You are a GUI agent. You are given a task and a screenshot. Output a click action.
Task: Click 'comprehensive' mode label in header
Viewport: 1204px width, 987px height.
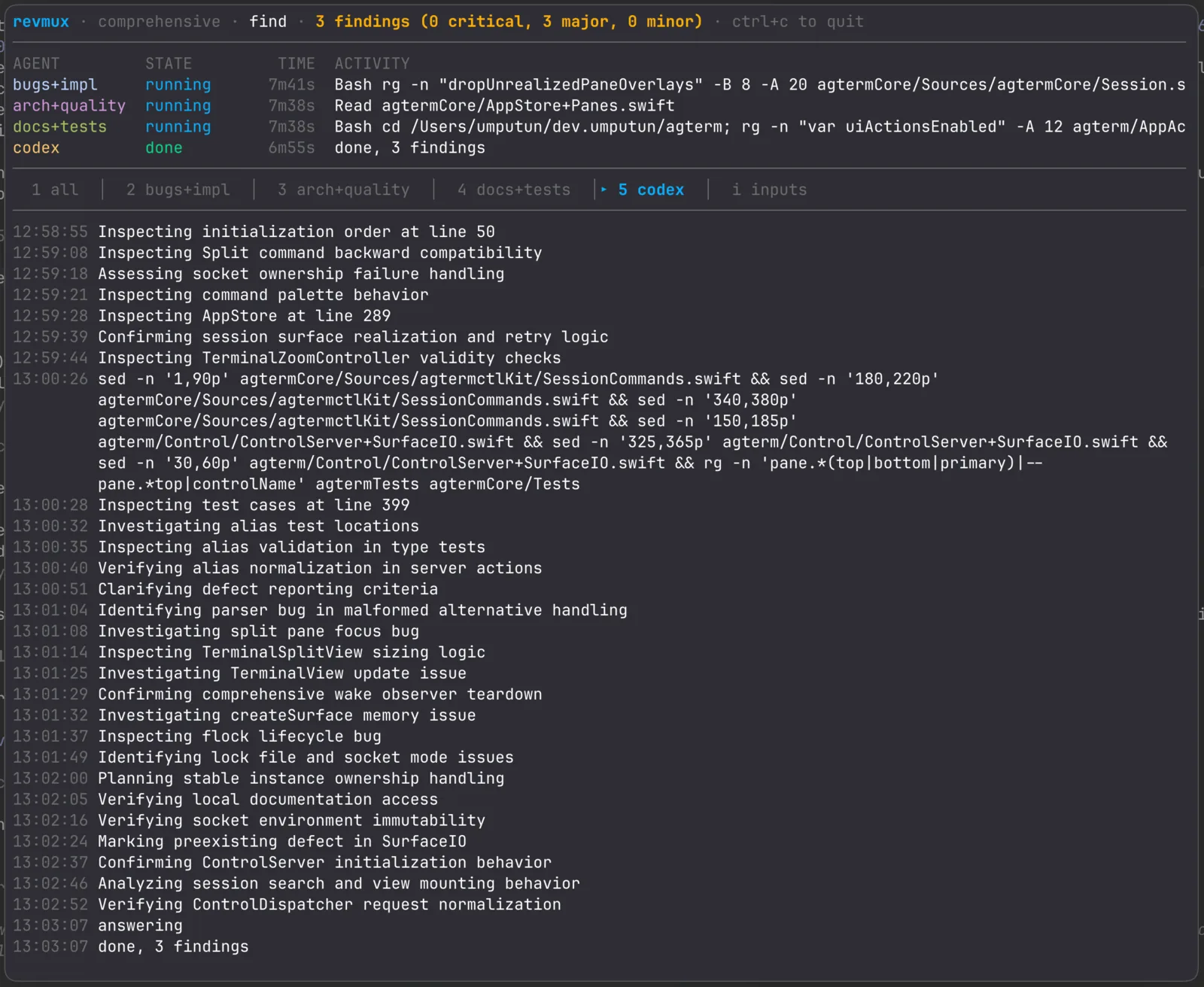(160, 22)
